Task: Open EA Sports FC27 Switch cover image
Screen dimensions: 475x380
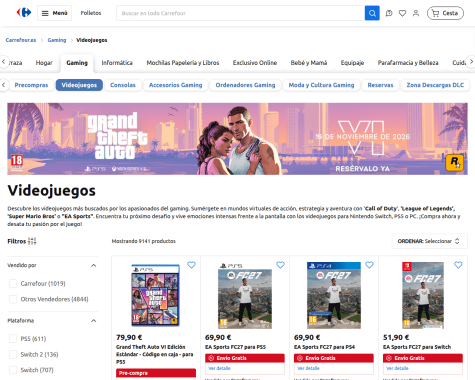Action: 423,295
